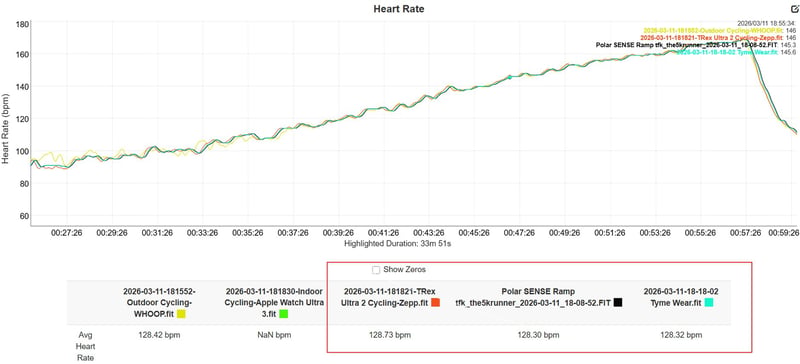Click the cyan data point marker on the curve
Viewport: 800px width, 364px height.
tap(509, 77)
